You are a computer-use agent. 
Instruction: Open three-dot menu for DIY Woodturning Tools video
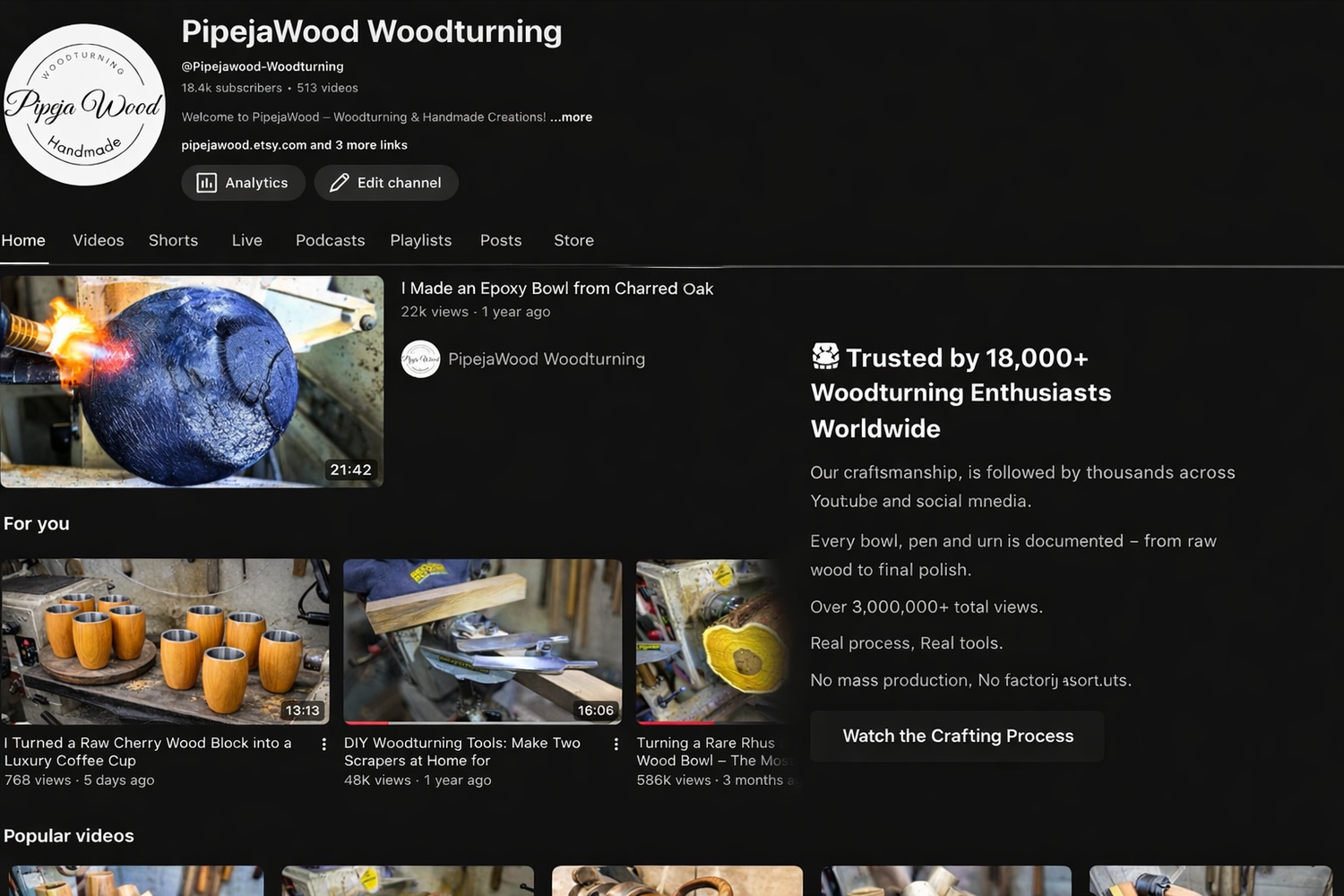tap(616, 745)
